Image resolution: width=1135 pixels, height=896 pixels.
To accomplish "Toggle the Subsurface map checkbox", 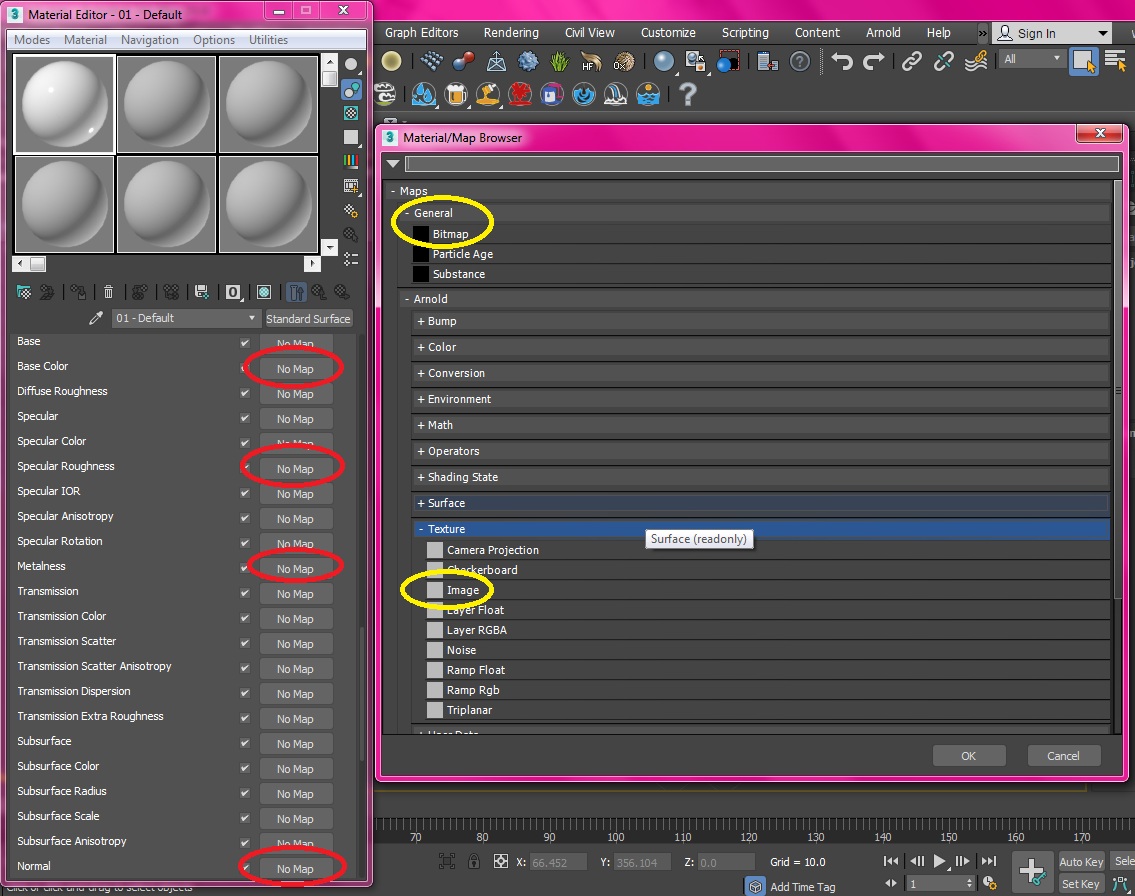I will click(245, 743).
